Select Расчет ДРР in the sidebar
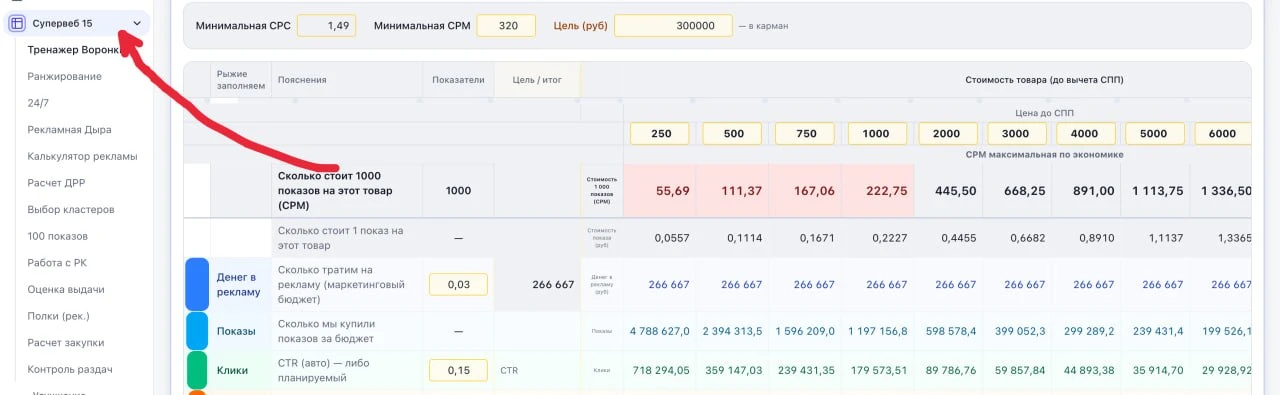 tap(56, 183)
